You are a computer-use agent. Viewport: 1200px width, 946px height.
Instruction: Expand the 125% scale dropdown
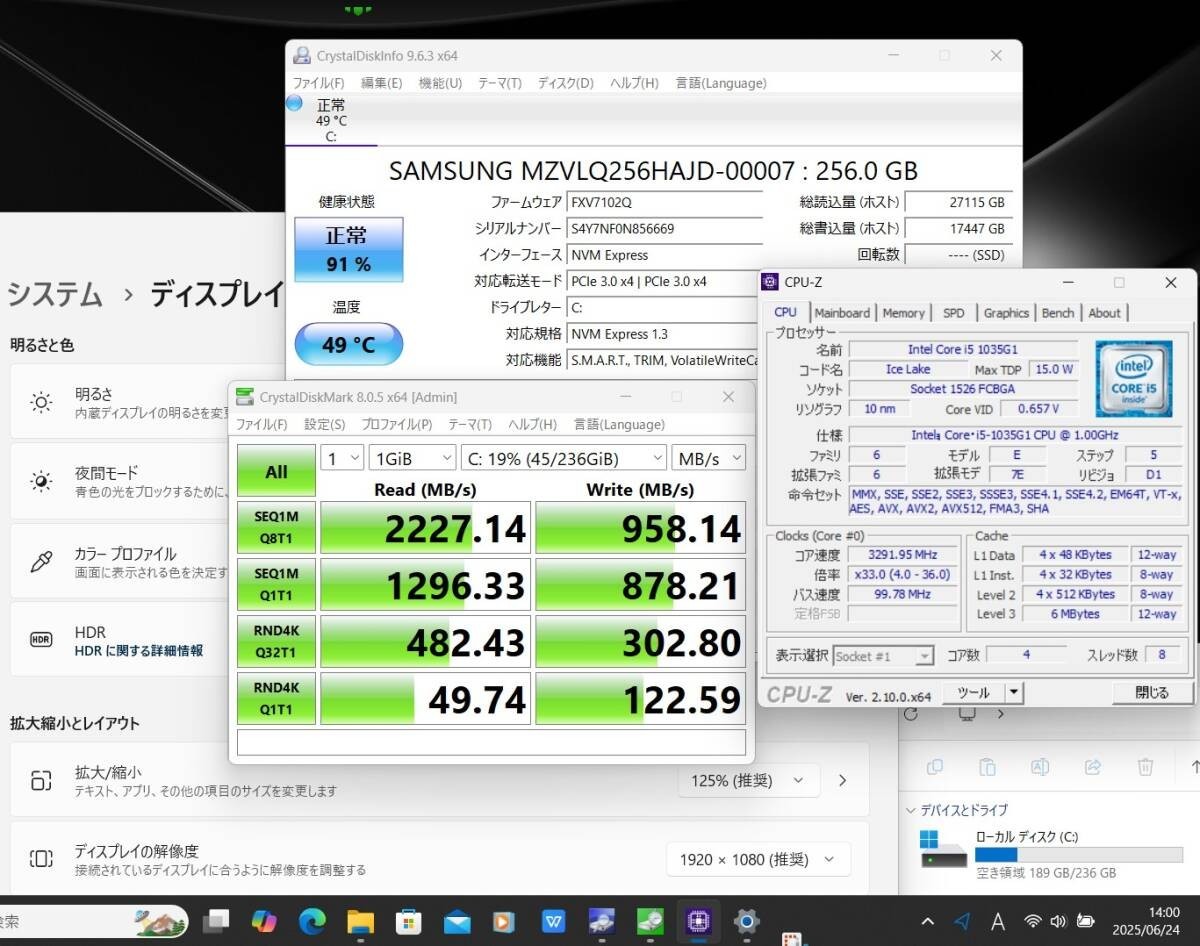[748, 780]
